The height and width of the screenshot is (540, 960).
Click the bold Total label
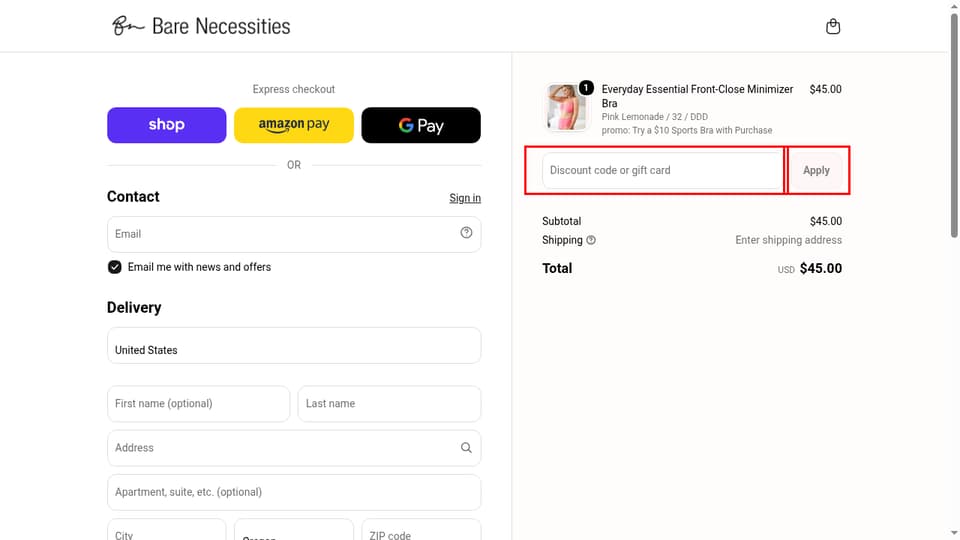557,268
